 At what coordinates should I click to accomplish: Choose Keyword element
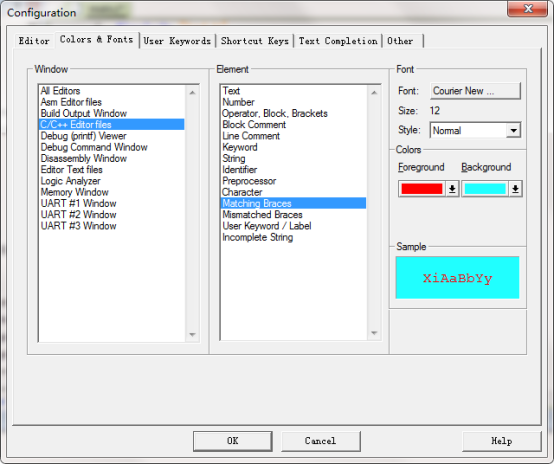(293, 147)
